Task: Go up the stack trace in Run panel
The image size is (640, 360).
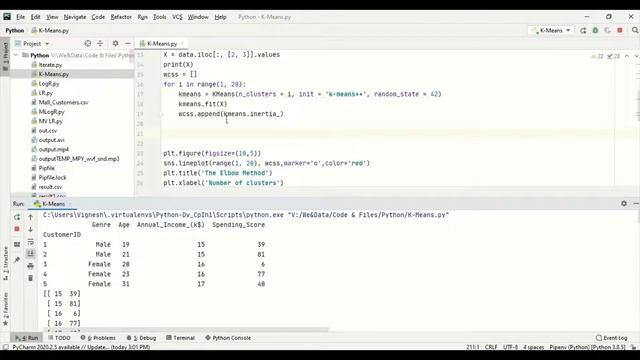Action: pos(31,217)
